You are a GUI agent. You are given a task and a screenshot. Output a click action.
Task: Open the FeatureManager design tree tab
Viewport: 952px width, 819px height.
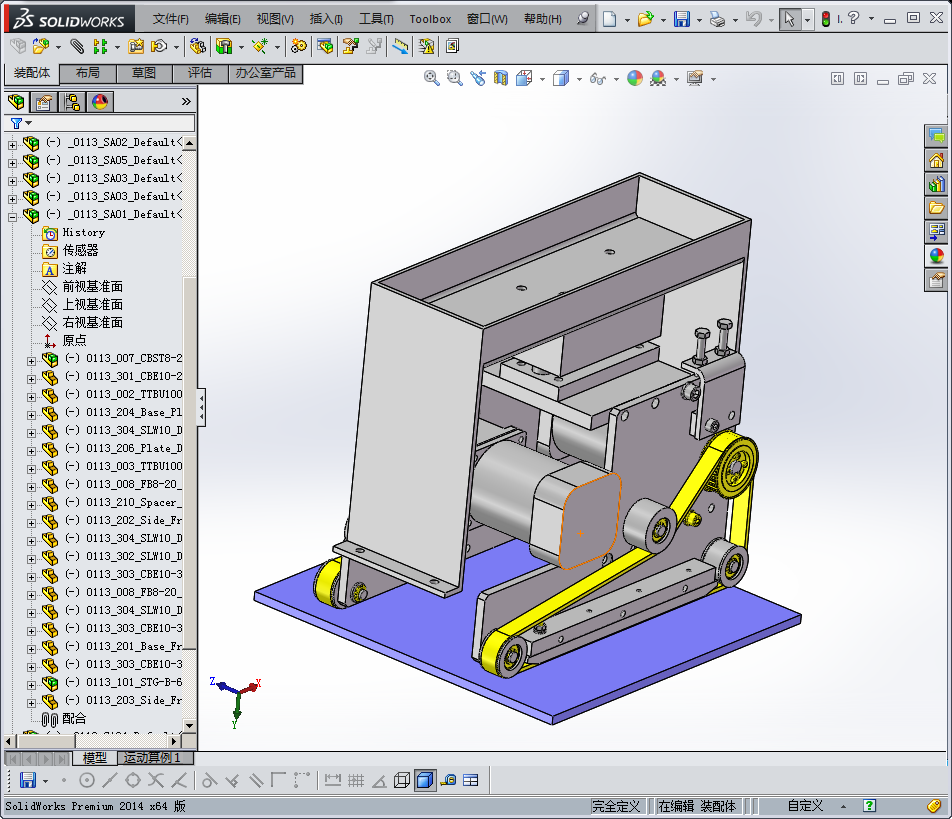16,102
